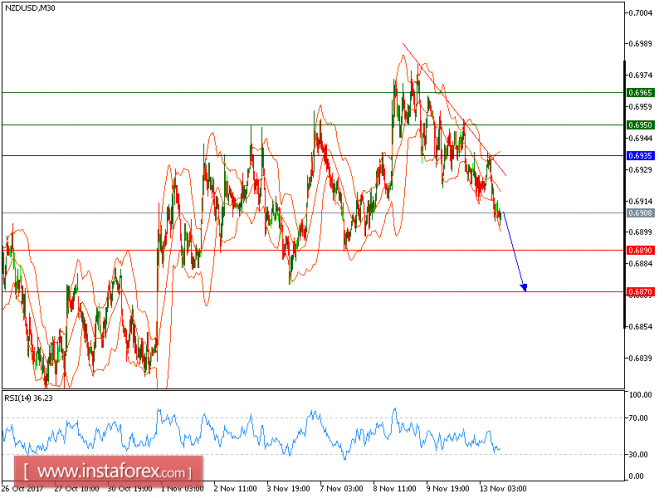The height and width of the screenshot is (498, 664).
Task: Click the RSI 30.00 scale value
Action: click(x=639, y=454)
